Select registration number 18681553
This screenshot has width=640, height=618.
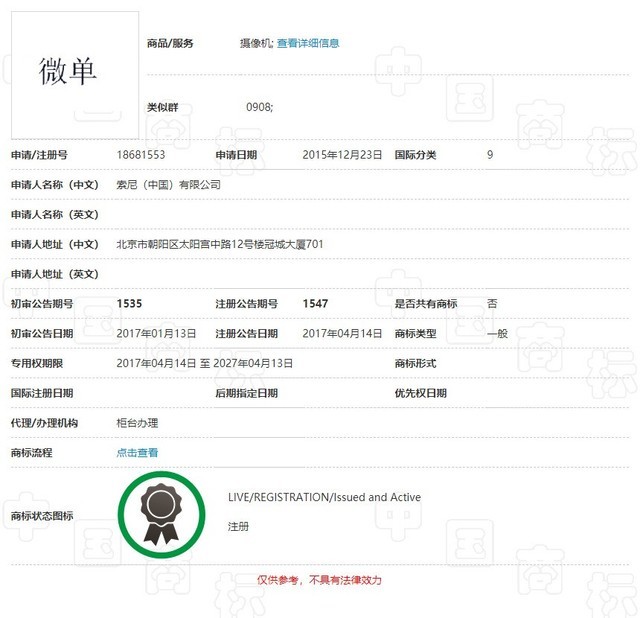[x=141, y=155]
